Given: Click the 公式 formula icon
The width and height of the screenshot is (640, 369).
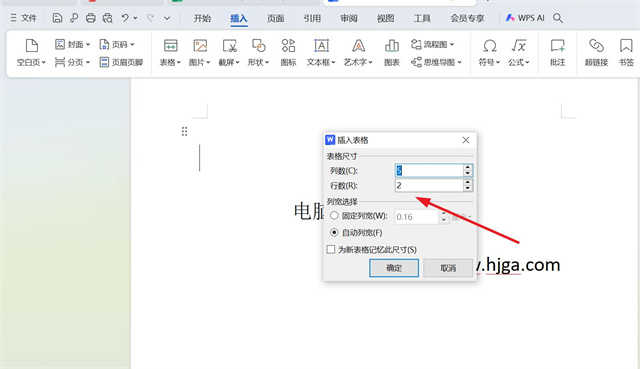Looking at the screenshot, I should 519,46.
